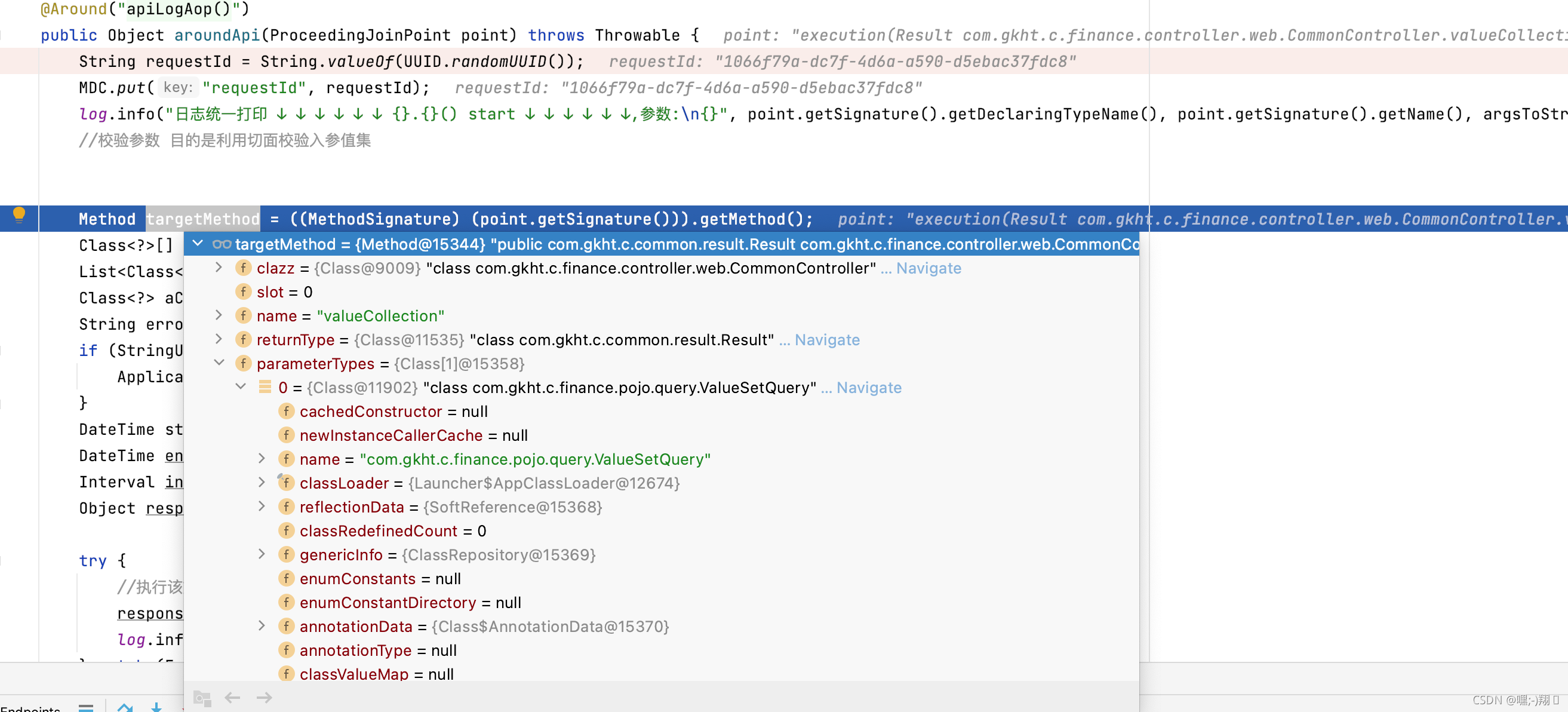Click the field icon next to clazz

coord(244,268)
